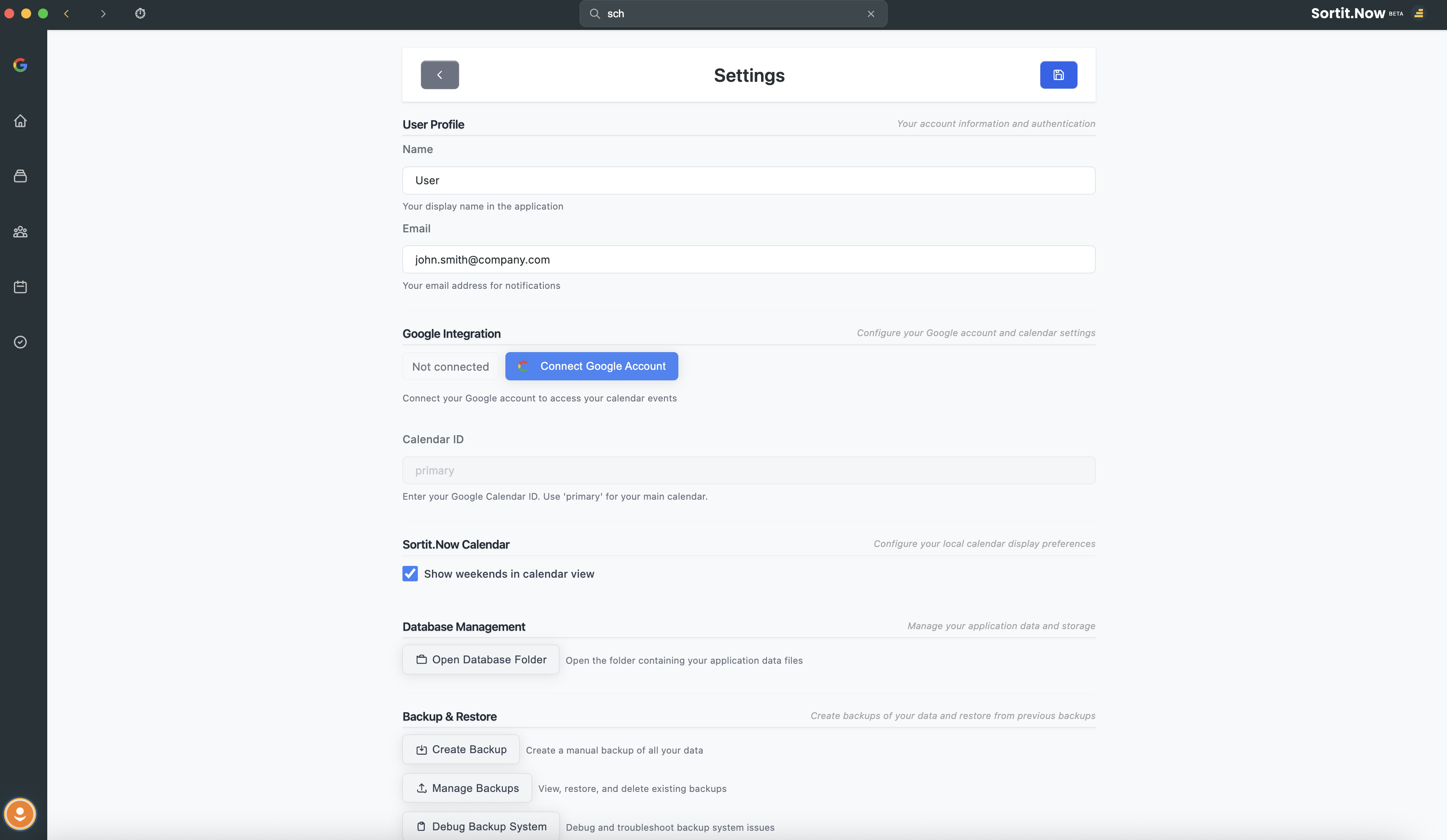Click the Google icon in sidebar

coord(20,65)
